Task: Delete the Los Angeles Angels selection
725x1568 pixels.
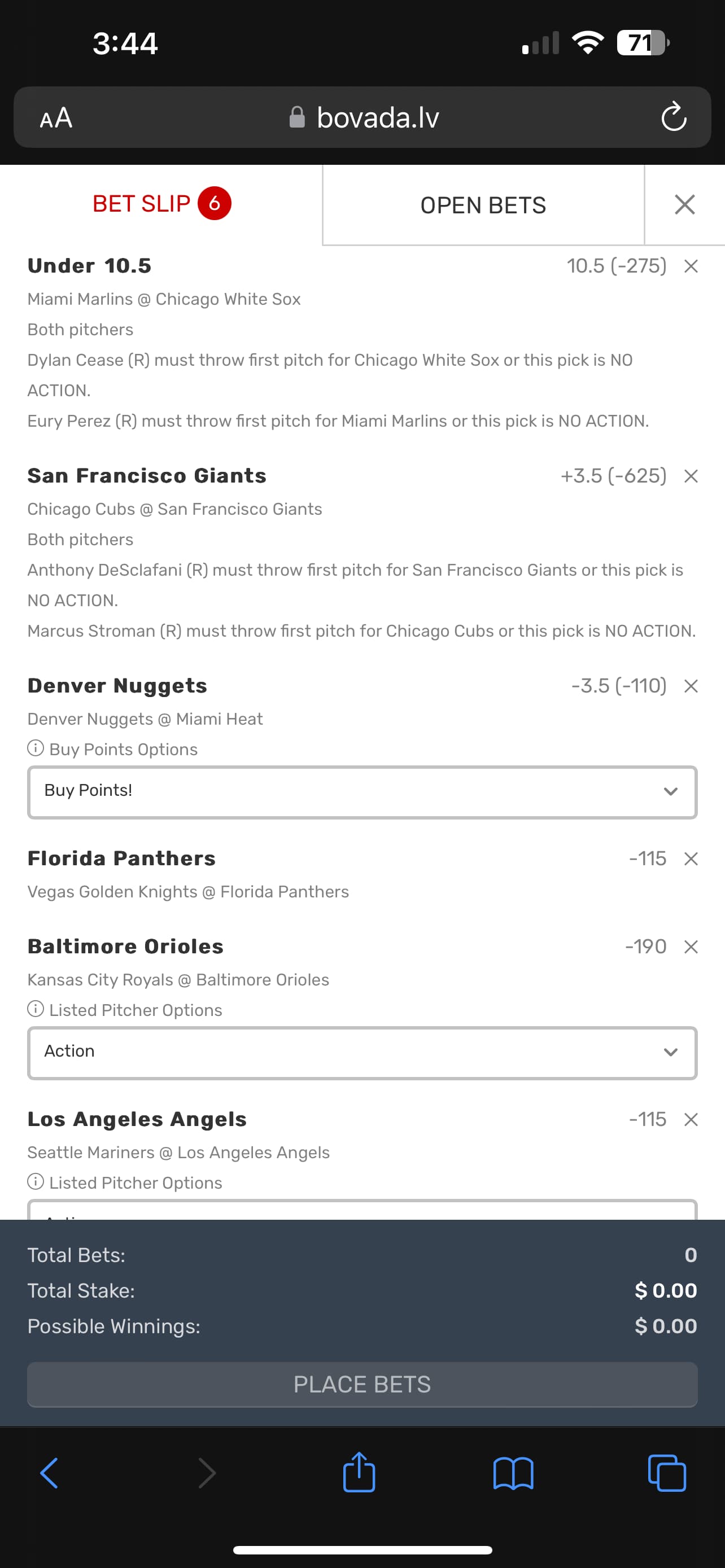Action: [x=691, y=1119]
